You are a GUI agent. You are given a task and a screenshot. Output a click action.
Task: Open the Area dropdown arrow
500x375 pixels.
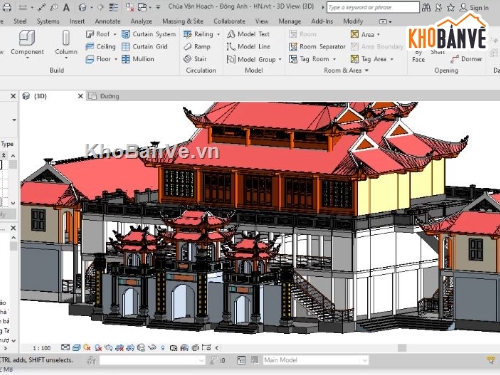click(378, 34)
